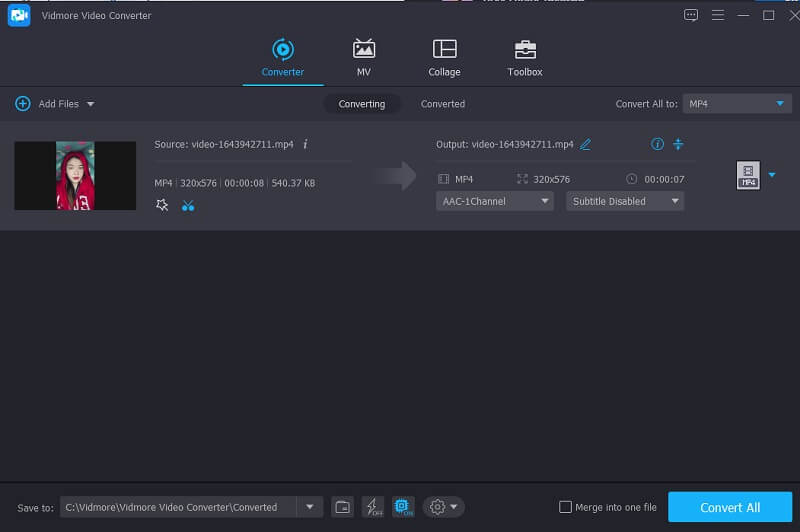Switch to the Toolbox tab
Image resolution: width=800 pixels, height=532 pixels.
[524, 58]
